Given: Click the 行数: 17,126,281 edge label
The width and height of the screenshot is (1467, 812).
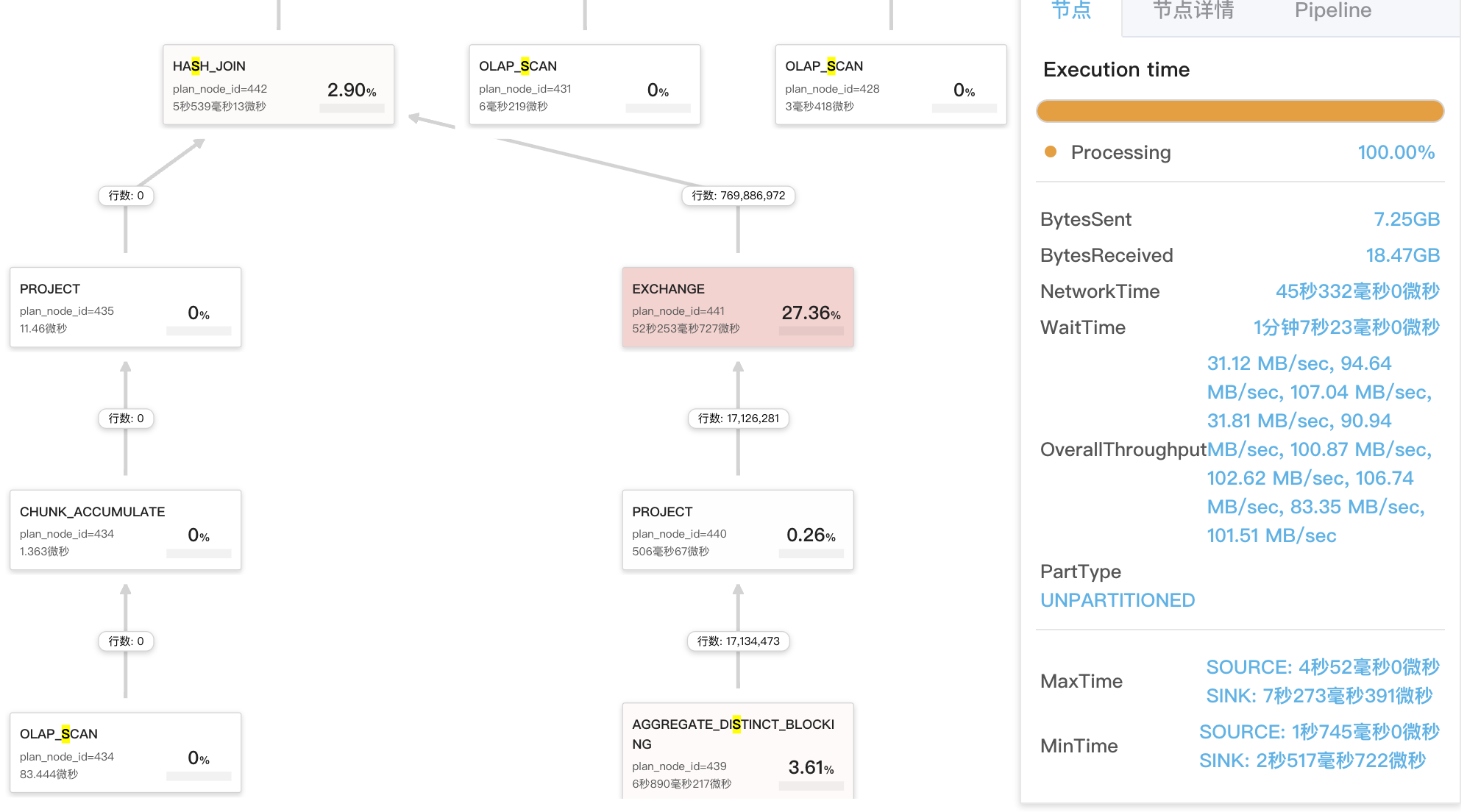Looking at the screenshot, I should pyautogui.click(x=738, y=419).
